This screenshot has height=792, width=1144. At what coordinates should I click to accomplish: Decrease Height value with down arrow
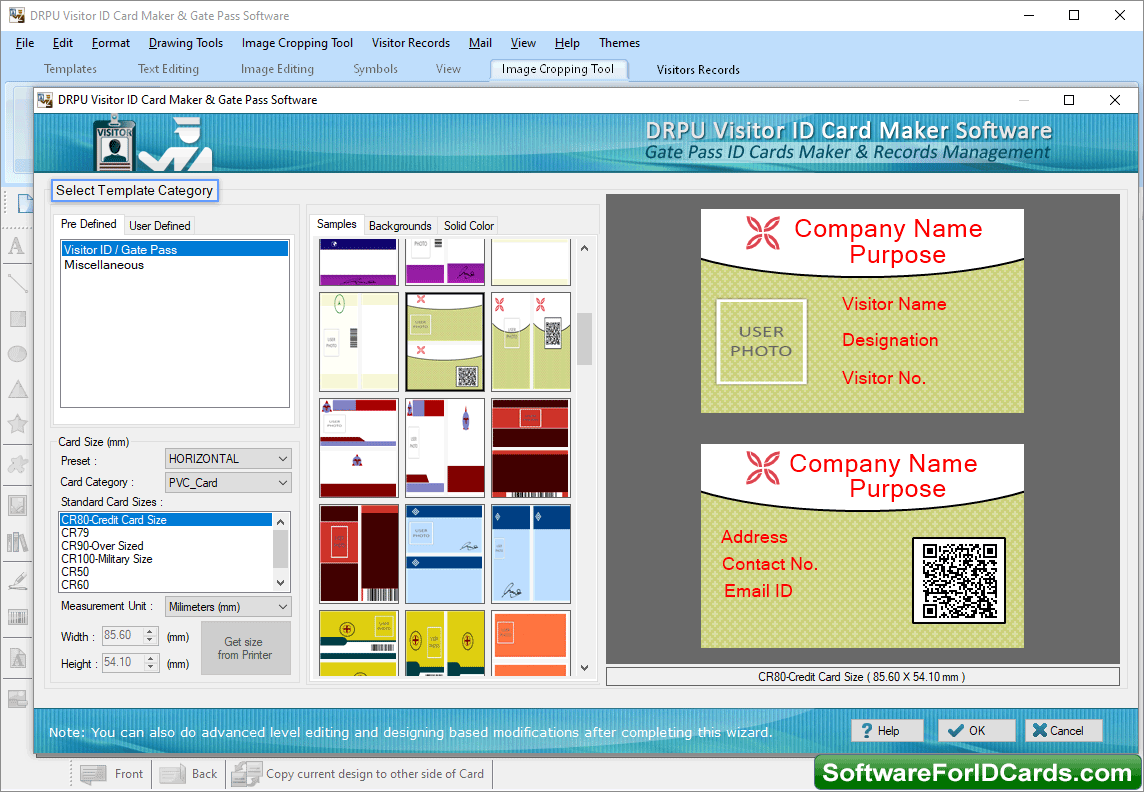click(x=150, y=667)
